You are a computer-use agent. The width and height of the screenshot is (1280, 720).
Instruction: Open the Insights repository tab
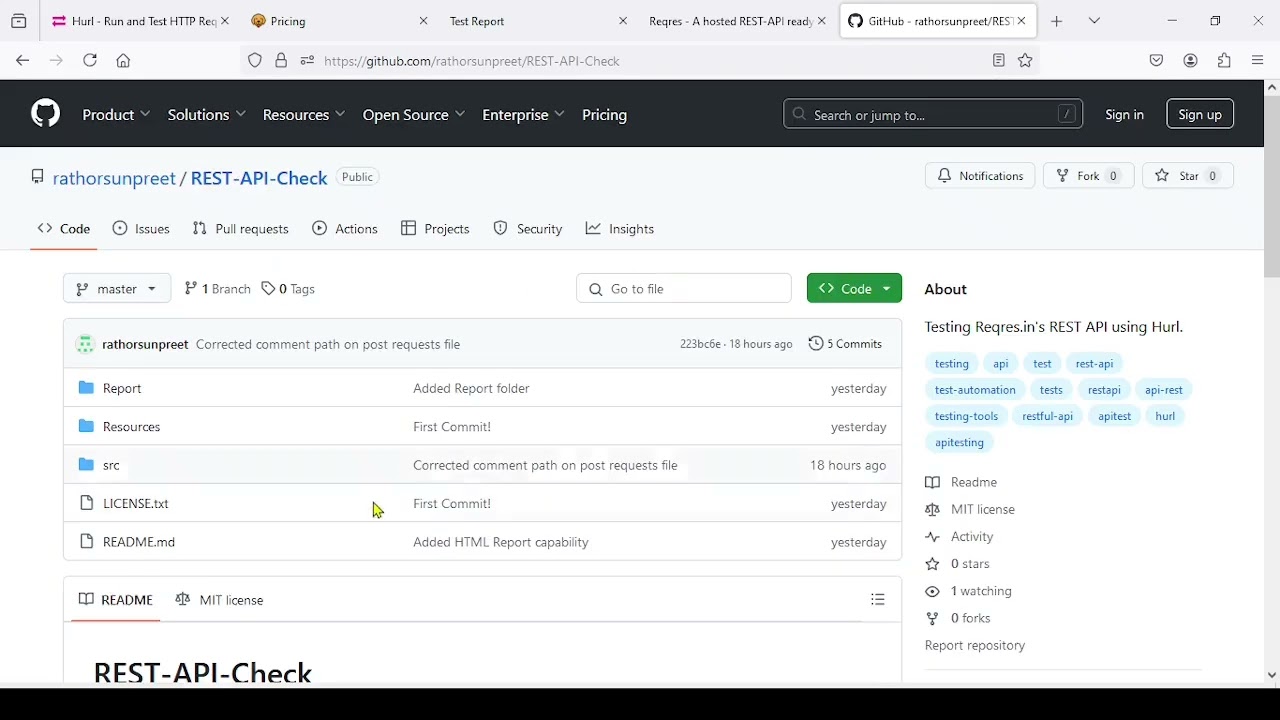point(620,229)
